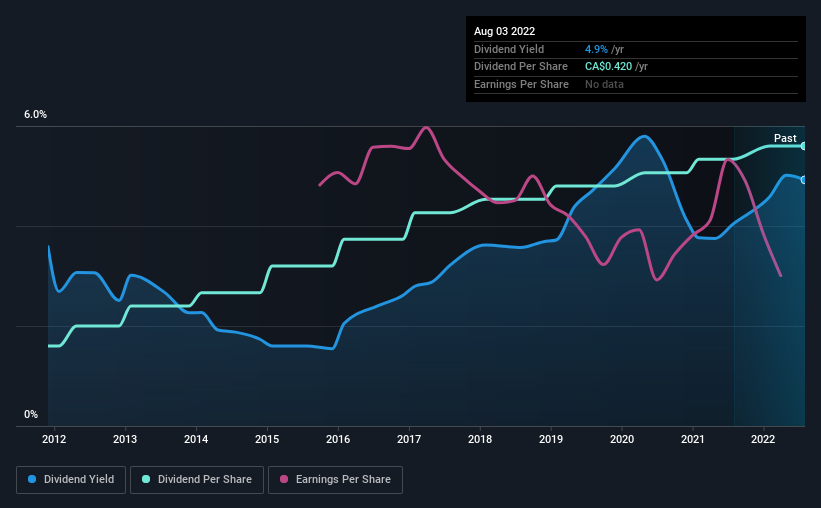Click the 0% y-axis label
Screen dimensions: 821x508
[31, 414]
